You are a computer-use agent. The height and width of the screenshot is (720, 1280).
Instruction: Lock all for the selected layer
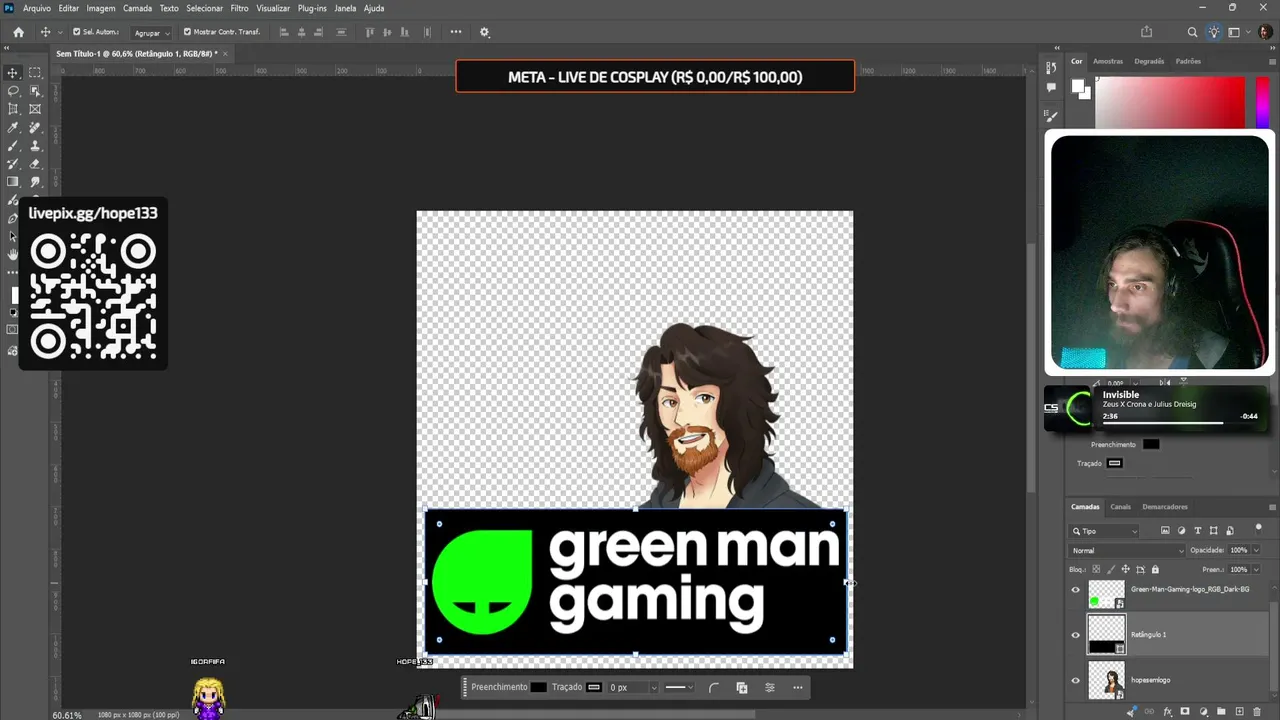[x=1155, y=569]
